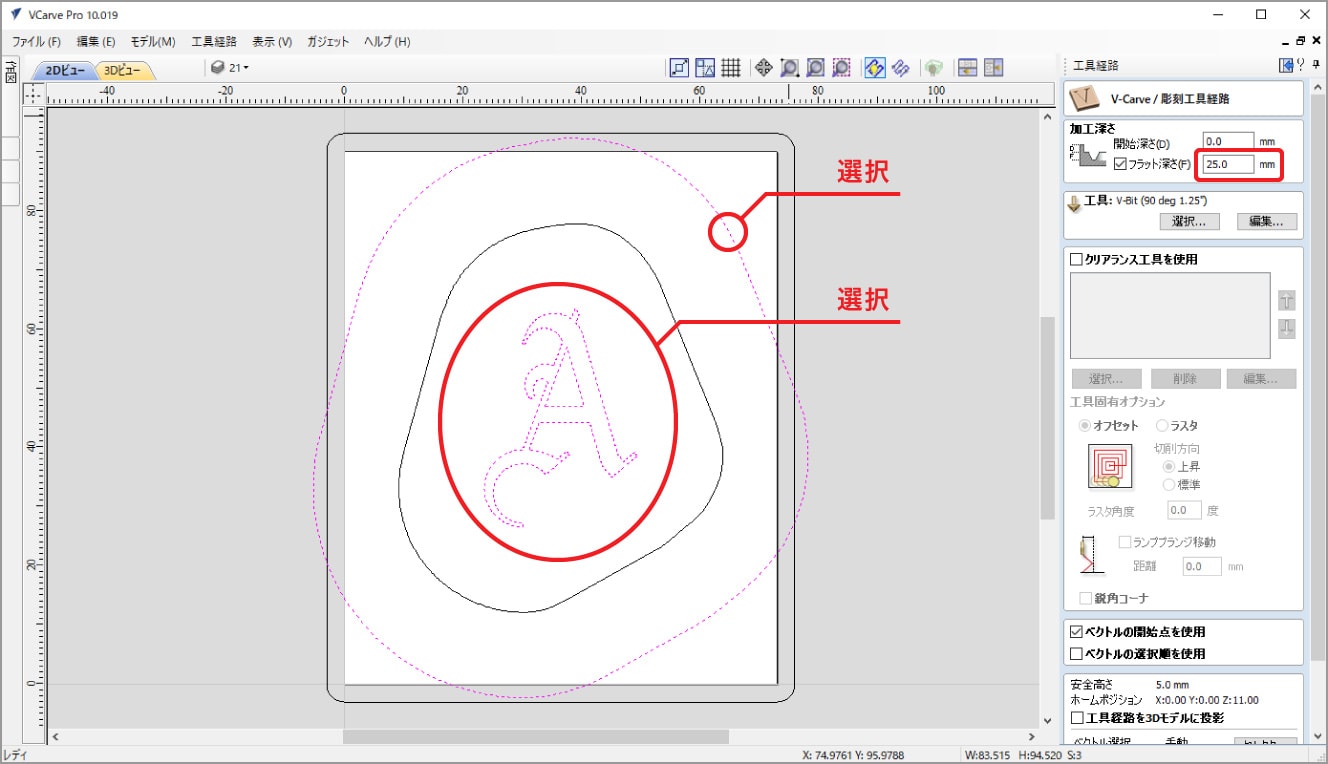This screenshot has width=1328, height=764.
Task: Click the first magnifier zoom icon
Action: [789, 67]
